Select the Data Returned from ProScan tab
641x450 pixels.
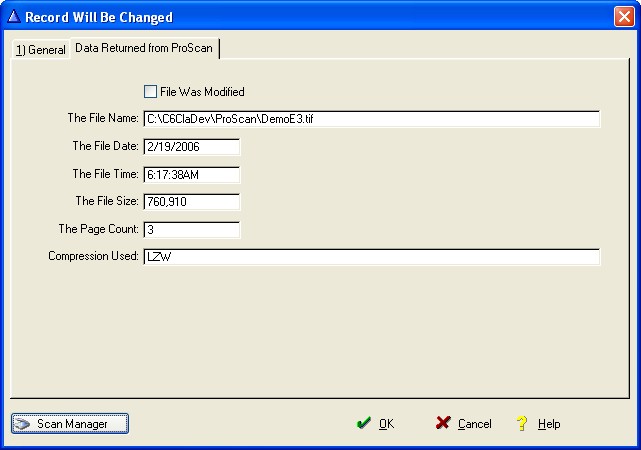pos(145,48)
